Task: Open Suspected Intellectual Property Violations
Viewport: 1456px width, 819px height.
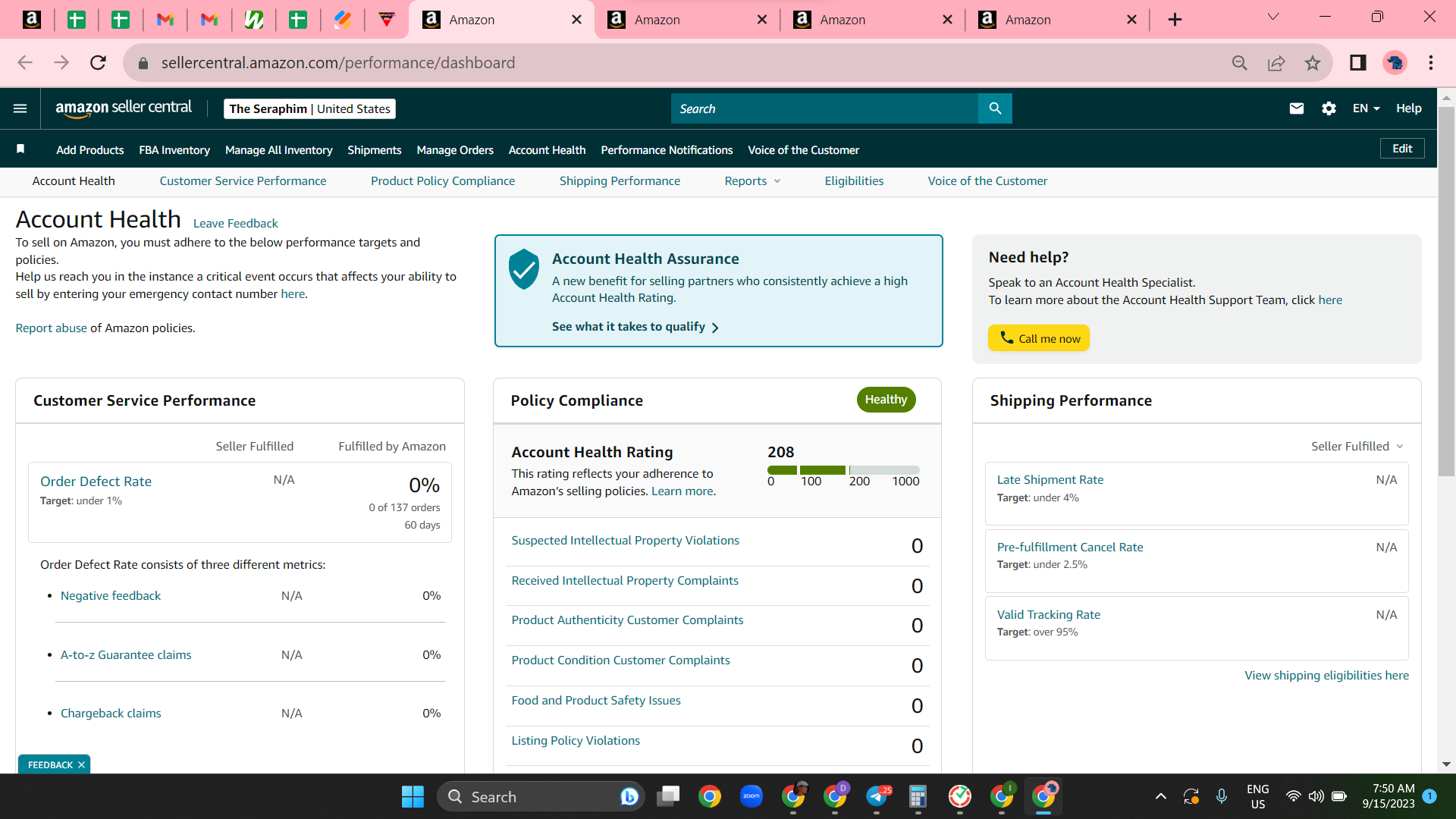Action: coord(625,541)
